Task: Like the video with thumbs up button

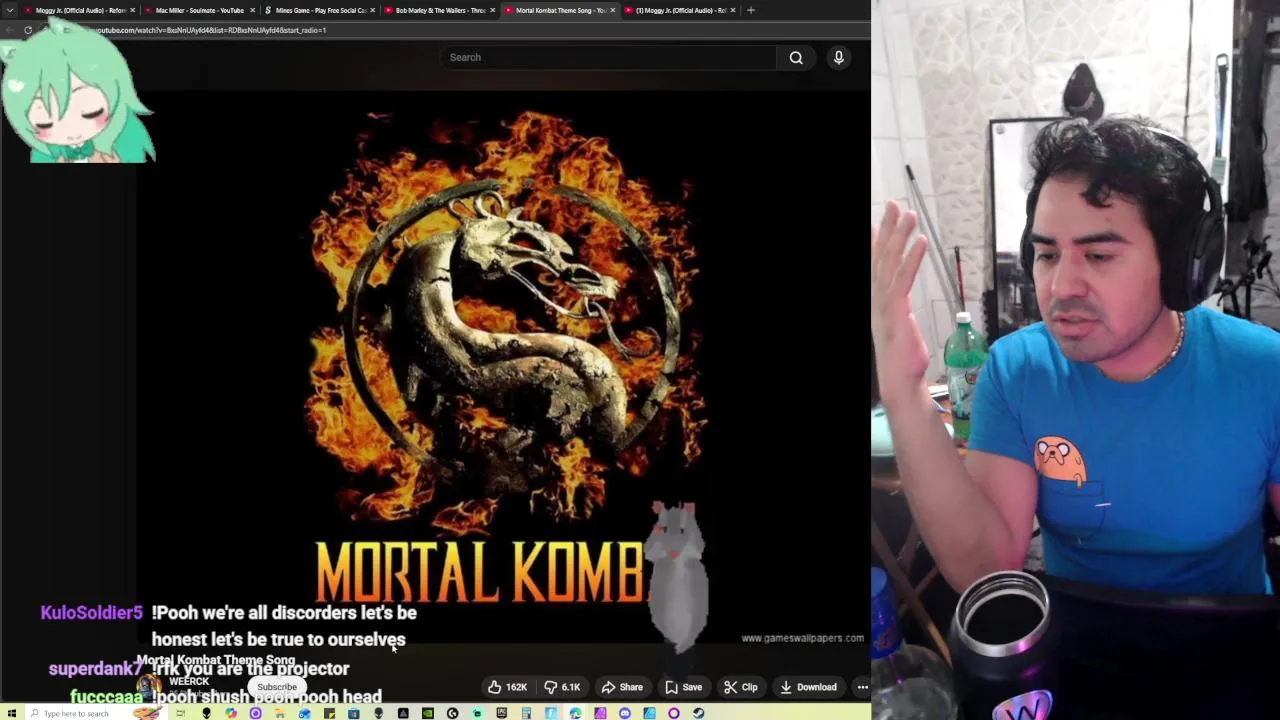Action: (x=507, y=687)
